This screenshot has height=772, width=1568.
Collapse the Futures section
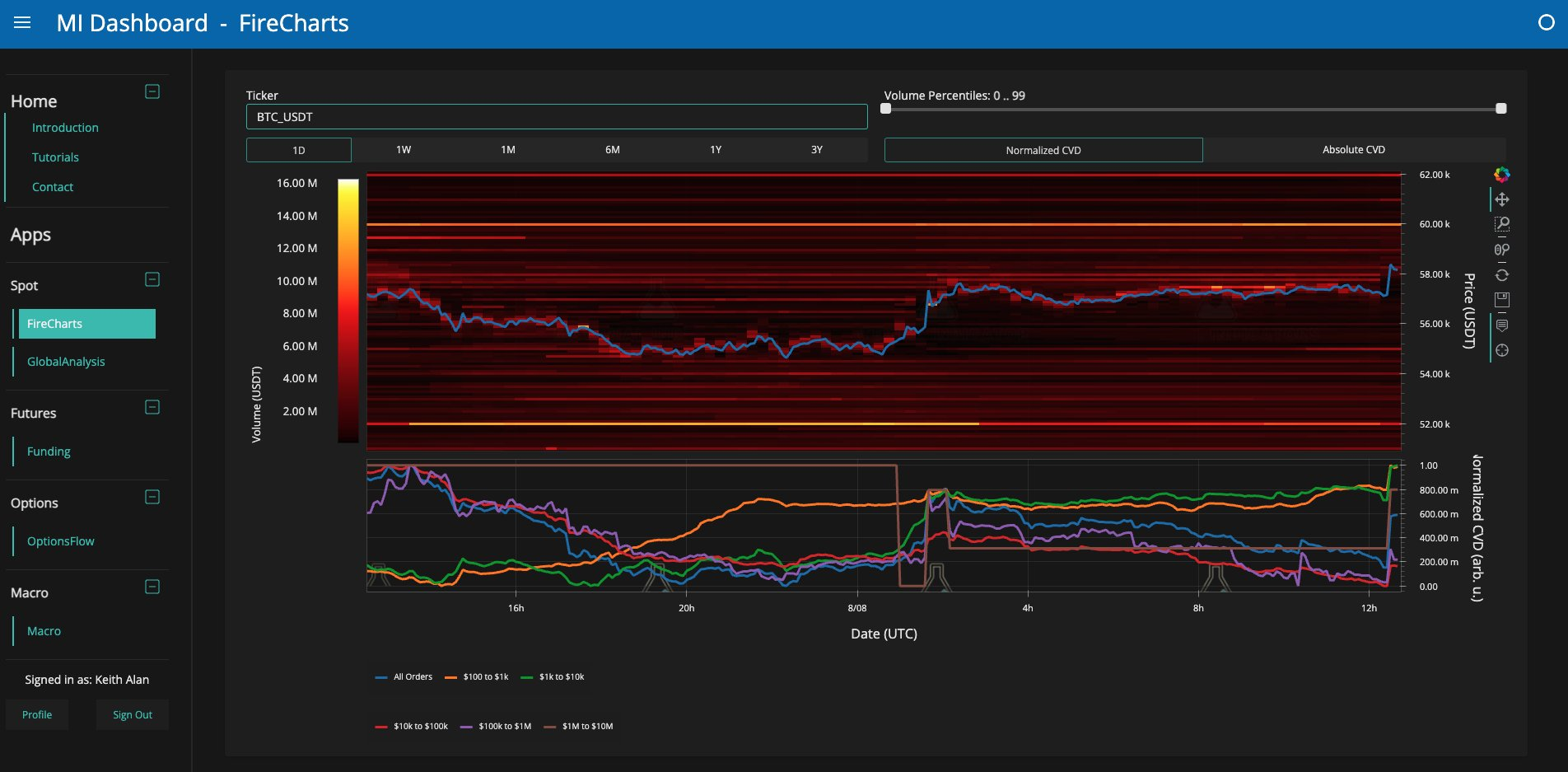152,407
